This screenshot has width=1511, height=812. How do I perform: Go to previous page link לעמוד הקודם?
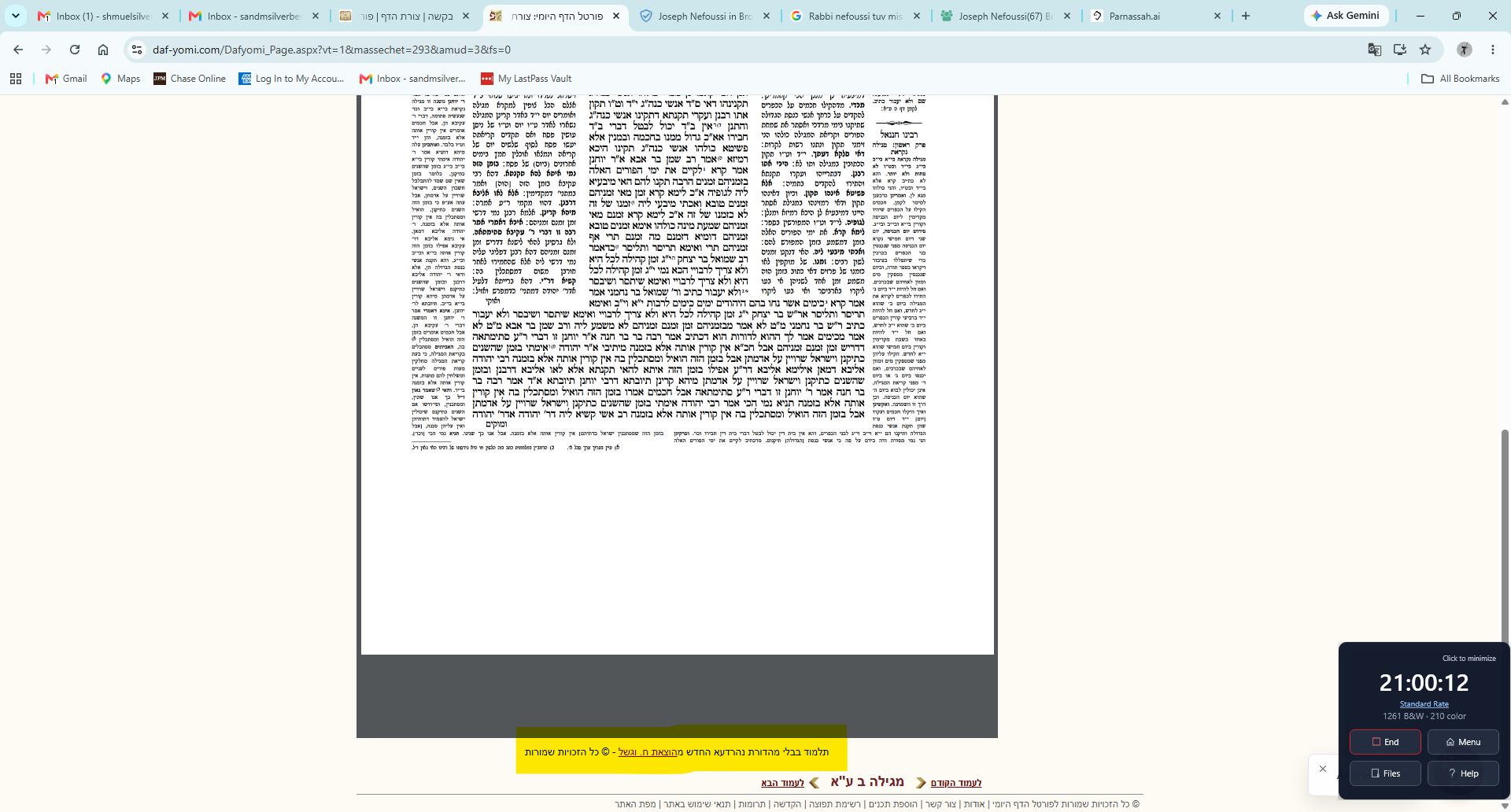coord(956,783)
